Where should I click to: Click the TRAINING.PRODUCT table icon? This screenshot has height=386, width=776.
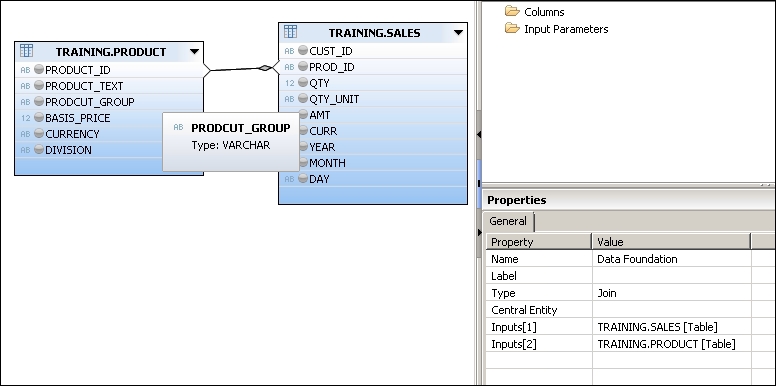coord(26,50)
